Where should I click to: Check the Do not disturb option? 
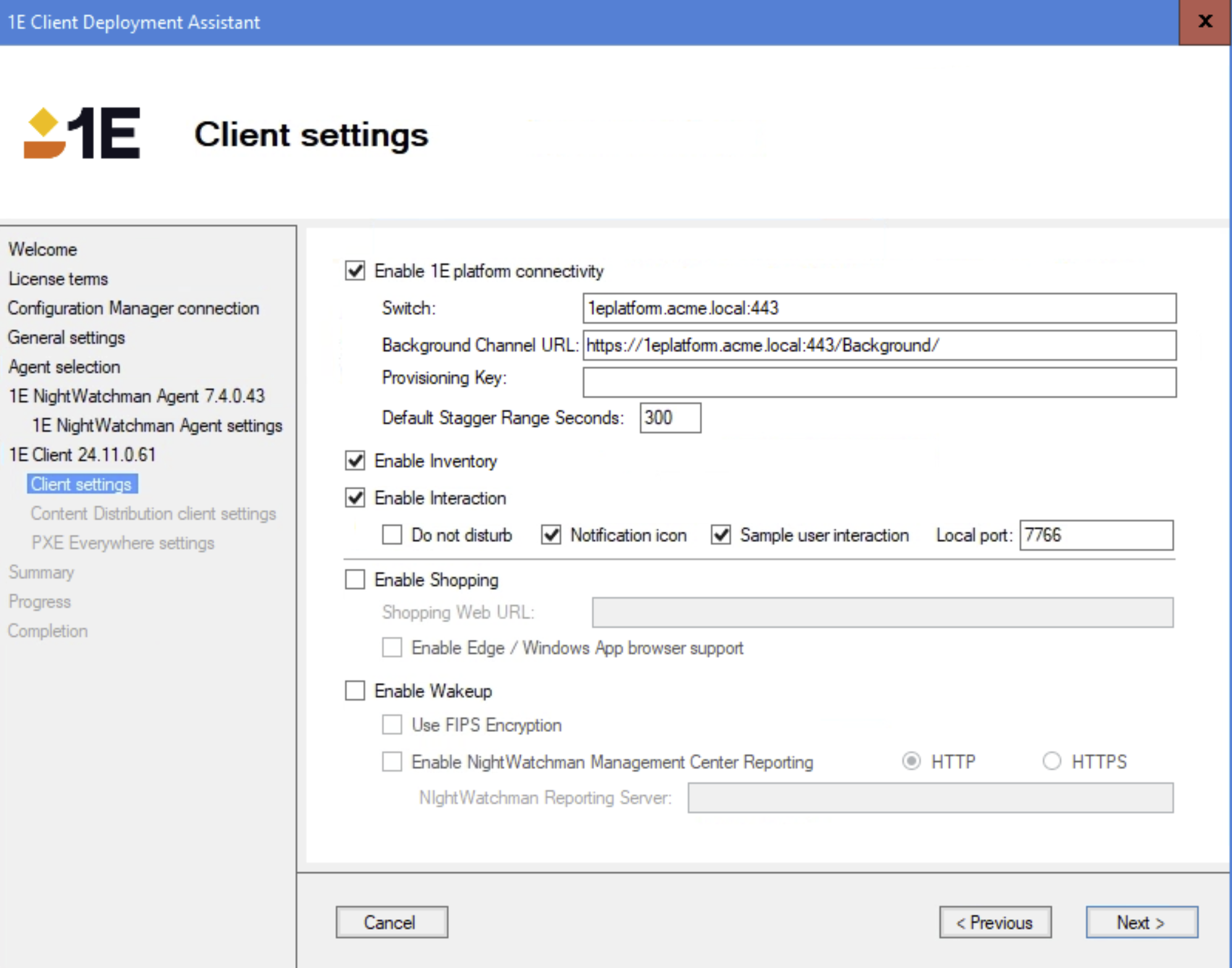[392, 535]
